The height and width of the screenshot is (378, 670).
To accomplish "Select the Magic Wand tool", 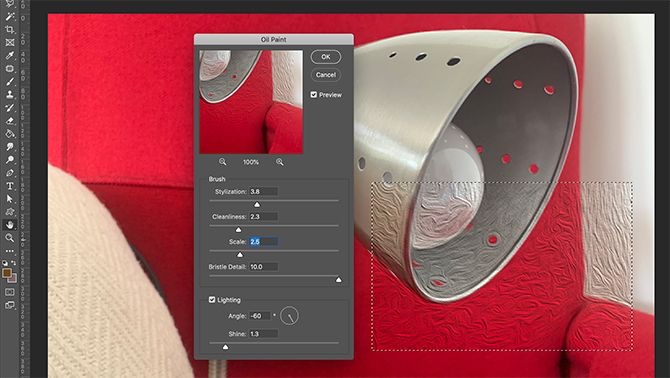I will pos(10,16).
